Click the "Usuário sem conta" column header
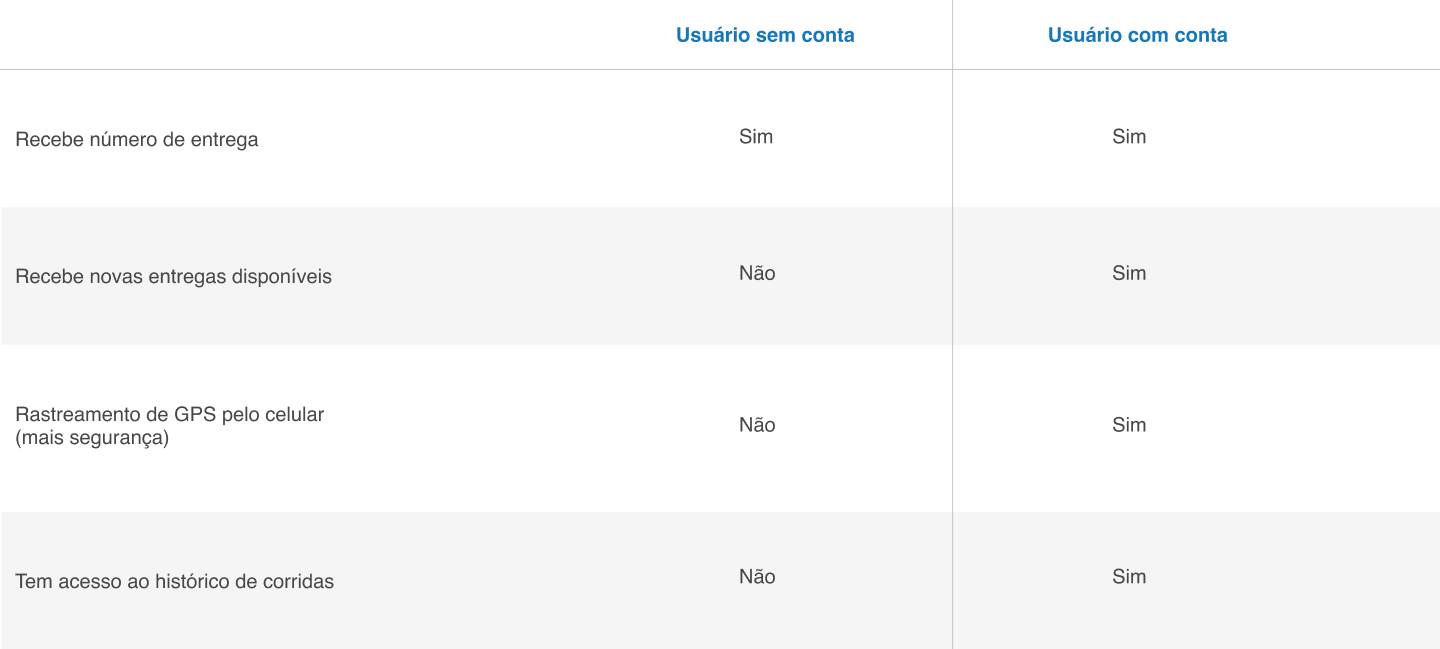Viewport: 1440px width, 649px height. [765, 36]
